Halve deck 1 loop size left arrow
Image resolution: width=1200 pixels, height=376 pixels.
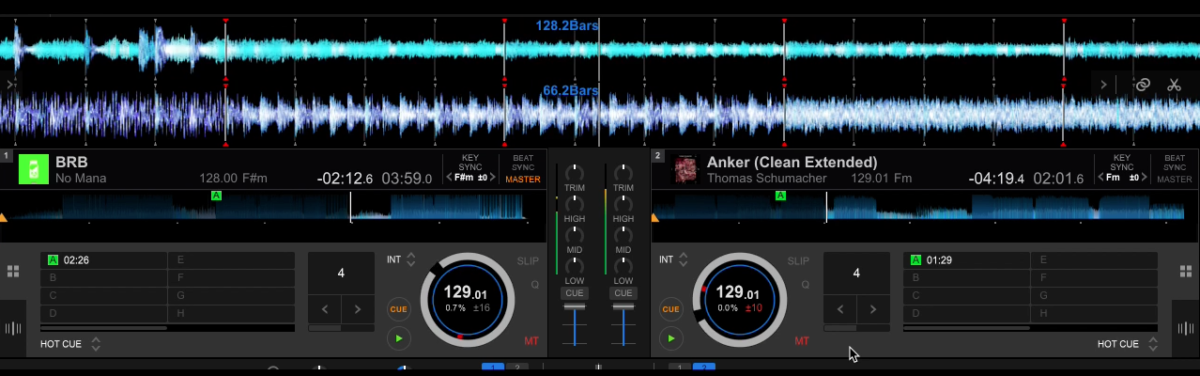pyautogui.click(x=324, y=309)
